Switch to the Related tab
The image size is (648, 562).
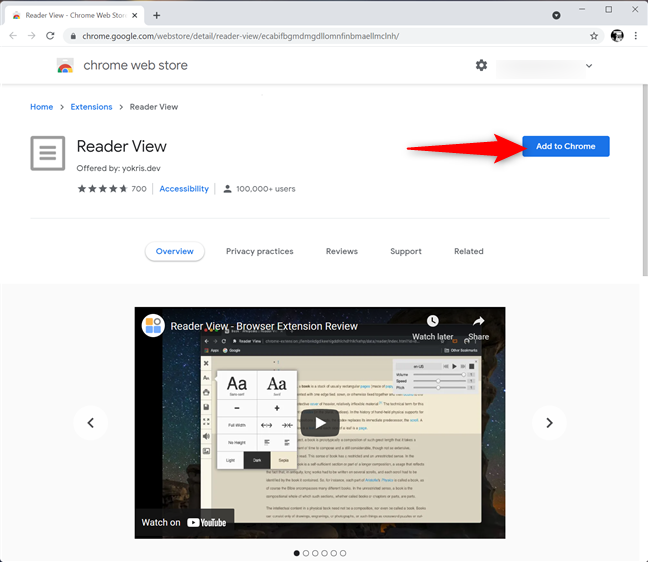[x=469, y=251]
